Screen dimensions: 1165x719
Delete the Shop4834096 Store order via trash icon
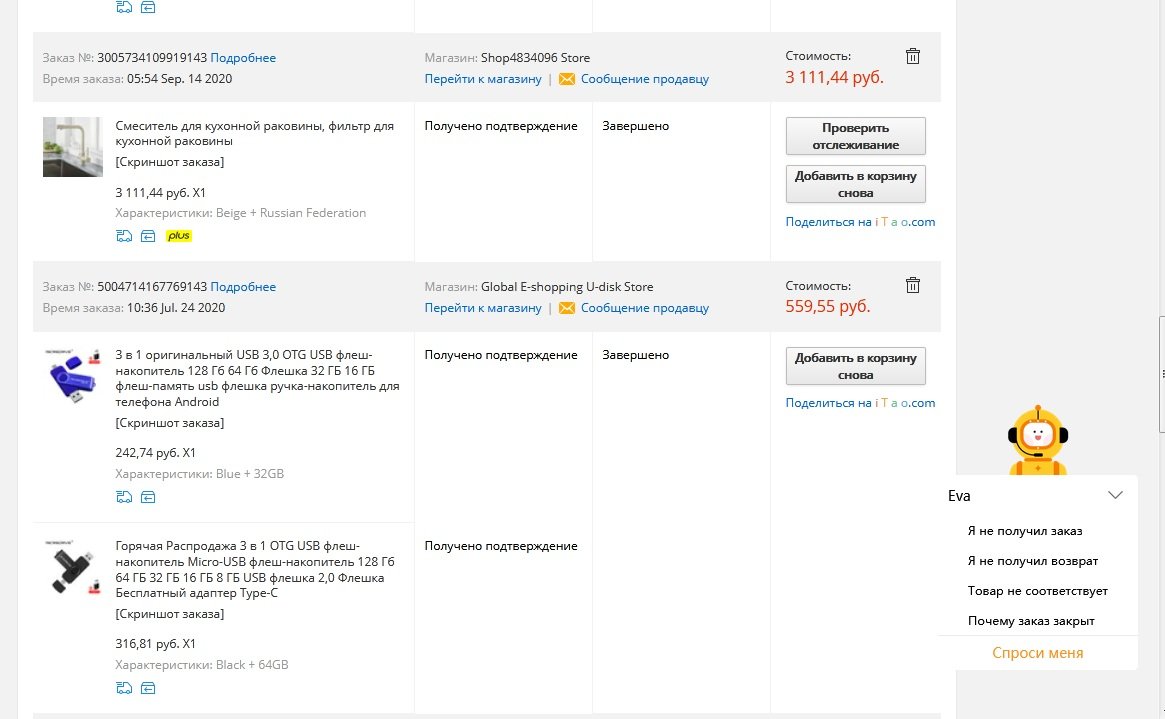click(x=912, y=56)
